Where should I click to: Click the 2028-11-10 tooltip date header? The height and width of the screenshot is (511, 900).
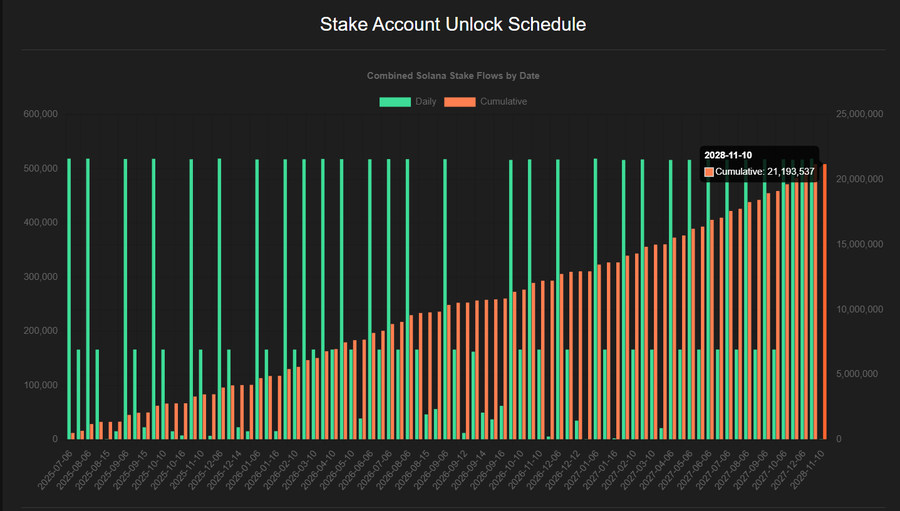point(728,156)
